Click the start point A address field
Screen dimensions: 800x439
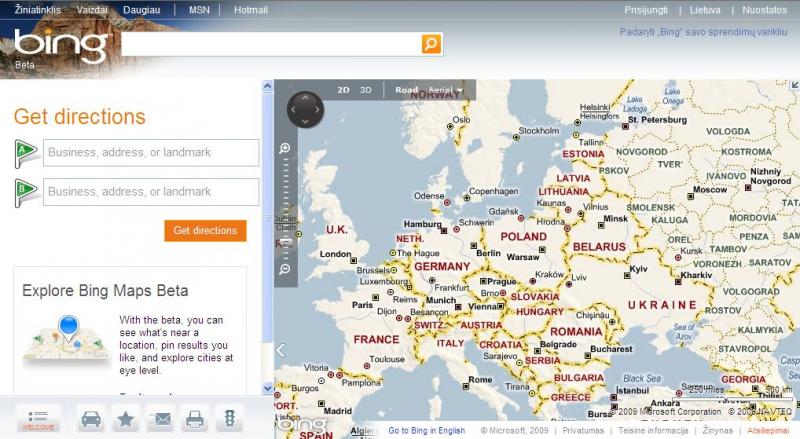tap(151, 153)
